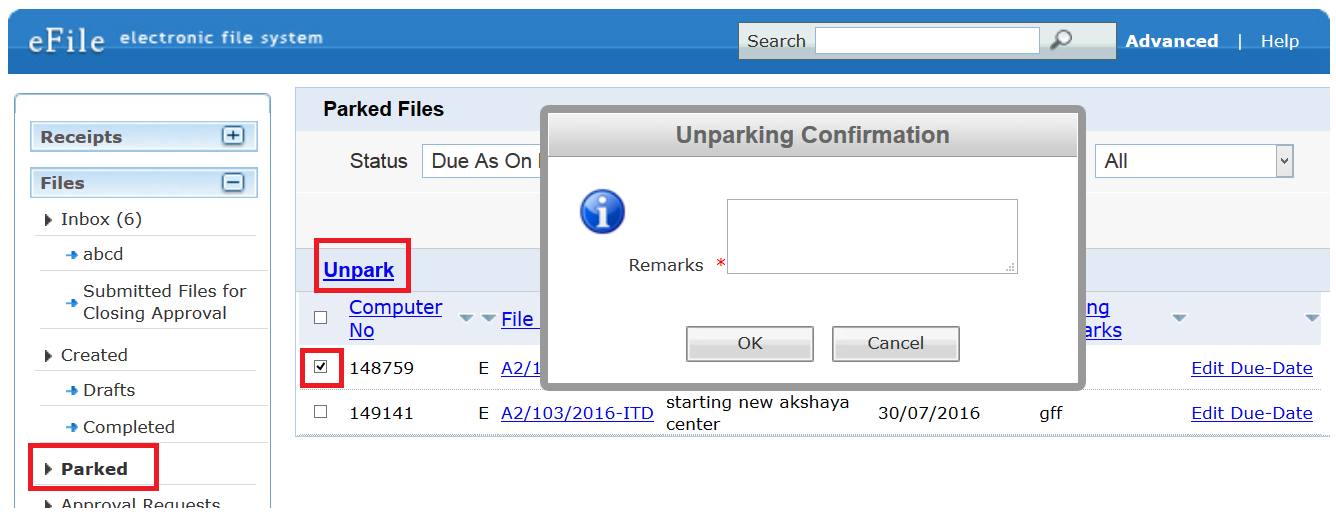This screenshot has width=1336, height=528.
Task: Click arrow icon beside abcd folder
Action: tap(72, 255)
